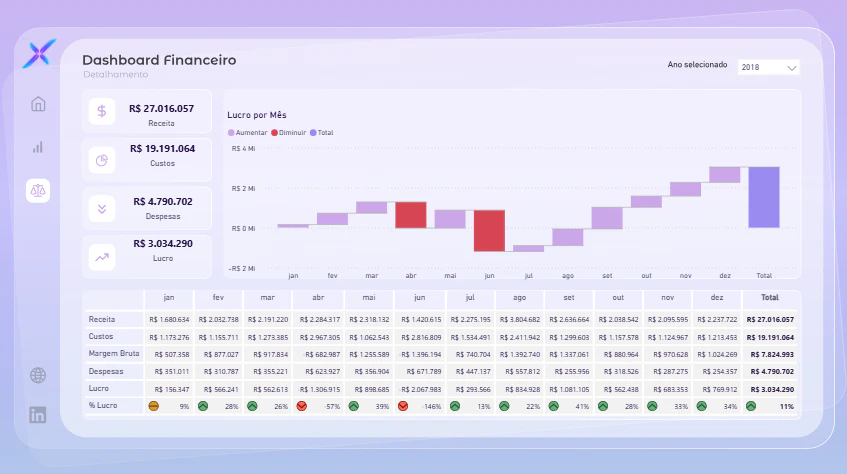847x474 pixels.
Task: Click the green indicator for mar % Lucro
Action: coord(252,406)
